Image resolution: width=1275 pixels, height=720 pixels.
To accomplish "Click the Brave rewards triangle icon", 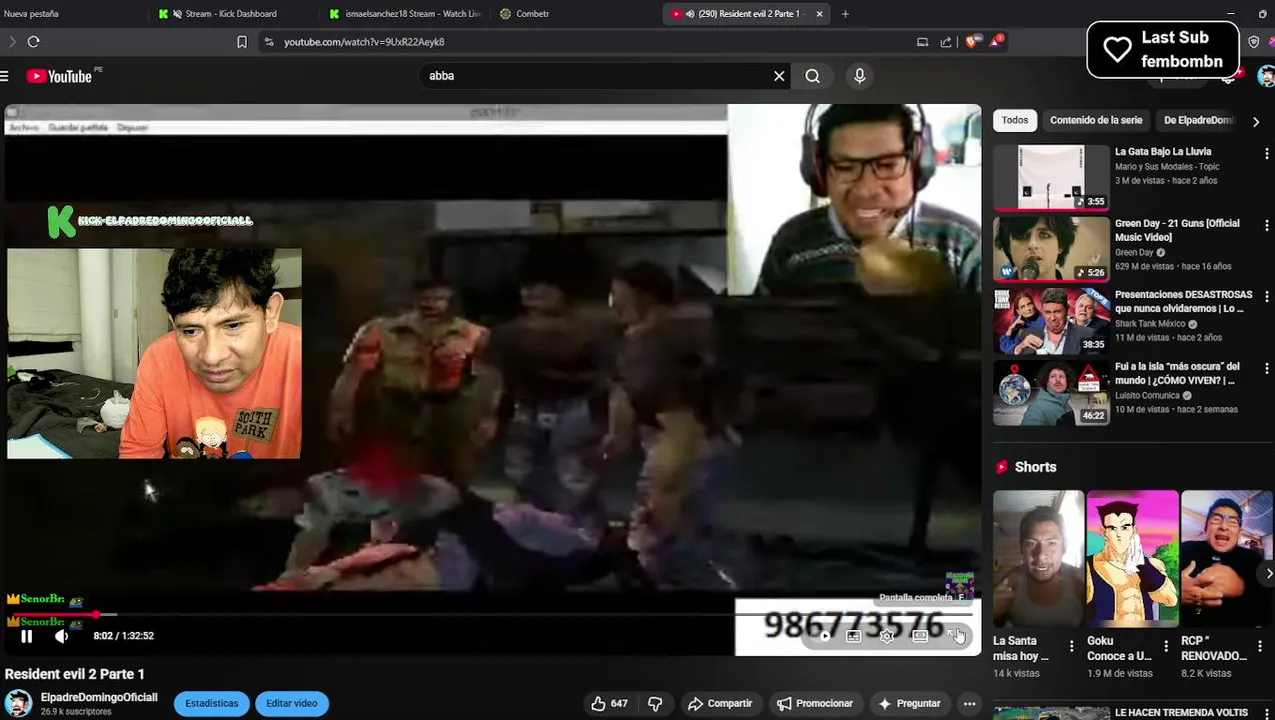I will tap(996, 42).
